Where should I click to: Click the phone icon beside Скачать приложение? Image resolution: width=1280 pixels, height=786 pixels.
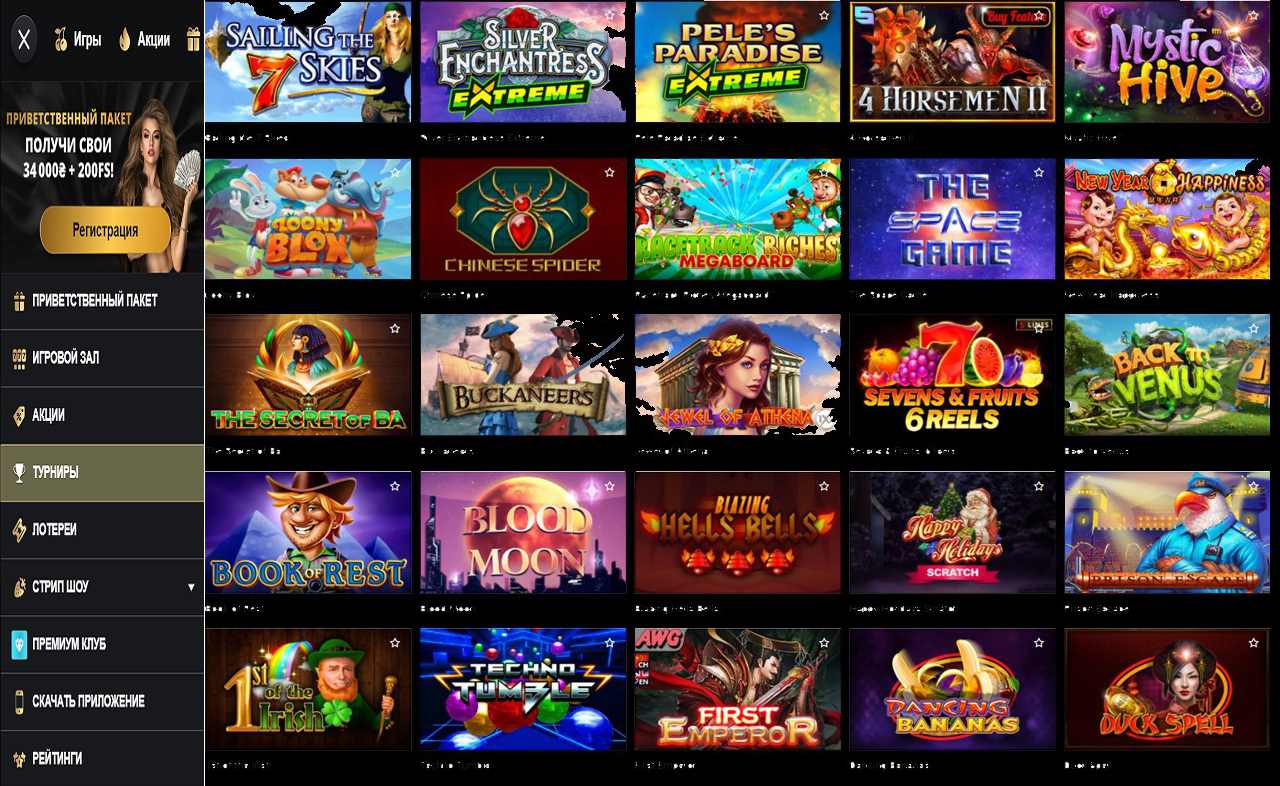(x=19, y=702)
